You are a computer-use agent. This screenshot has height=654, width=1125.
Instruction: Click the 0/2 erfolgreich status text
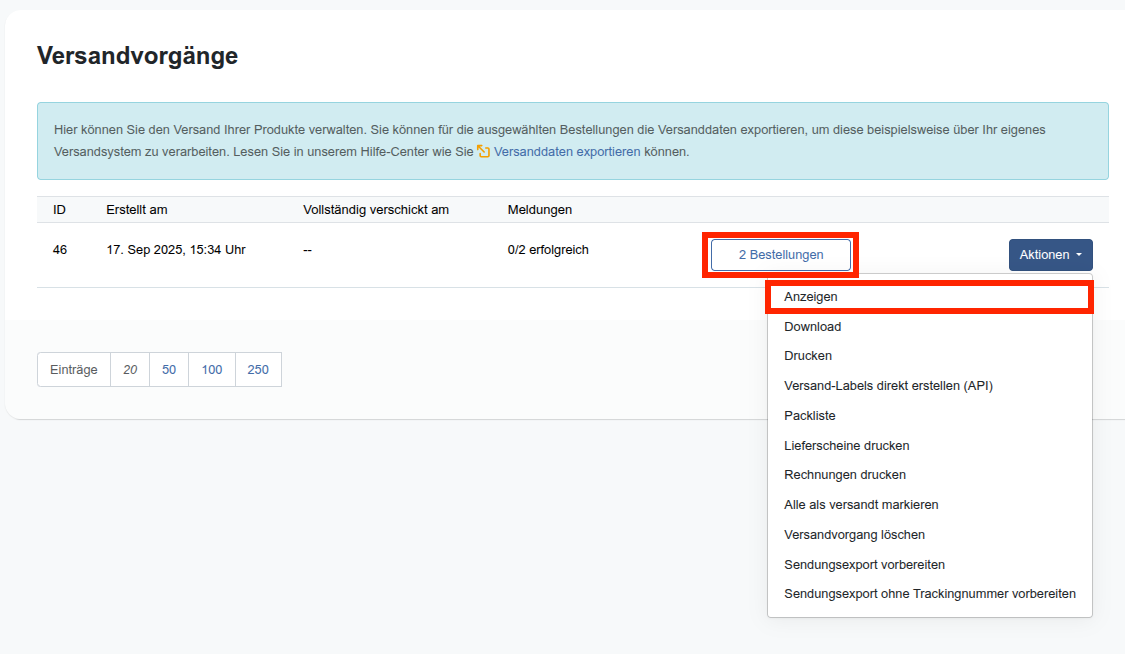click(548, 250)
